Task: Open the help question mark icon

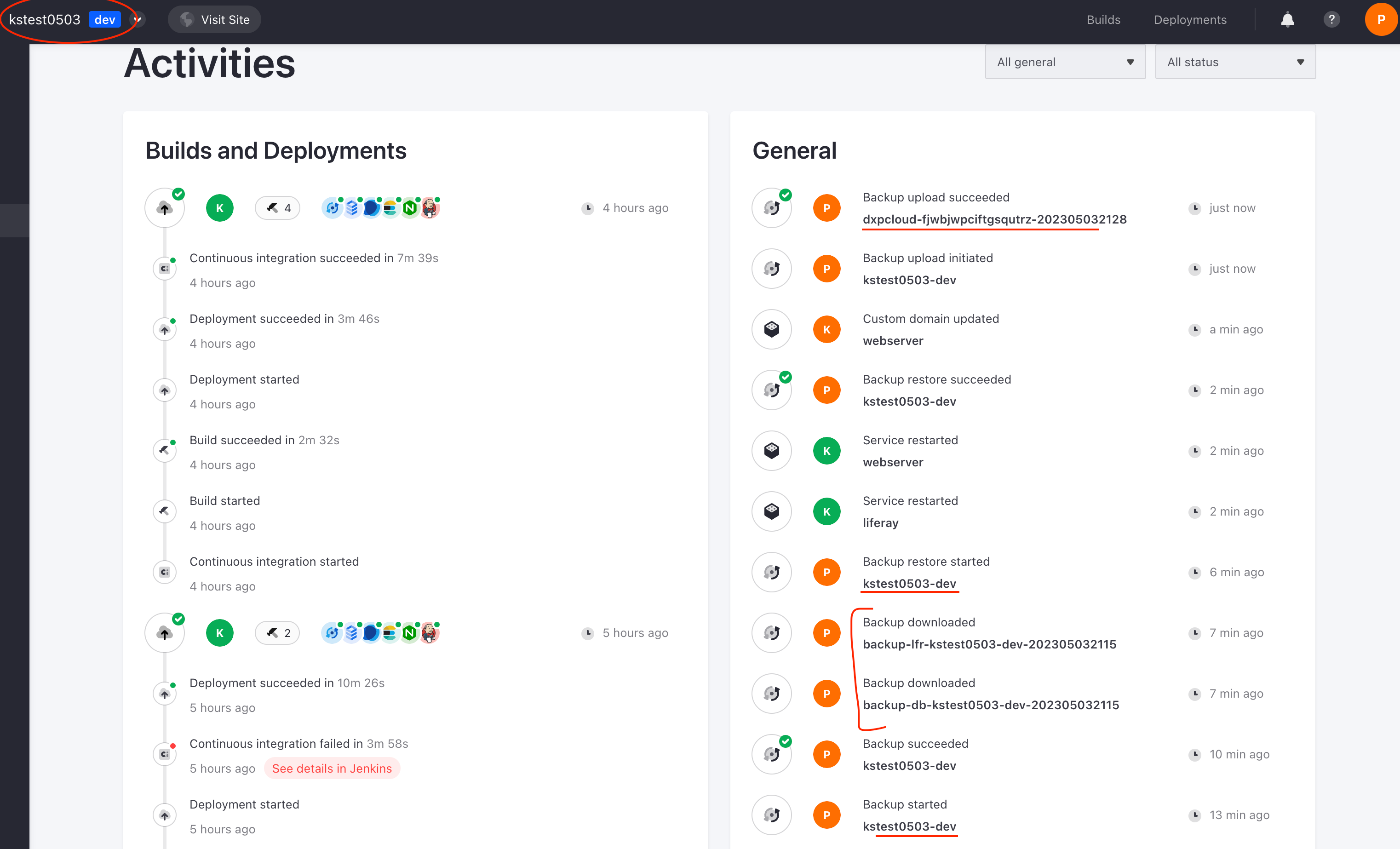Action: coord(1331,20)
